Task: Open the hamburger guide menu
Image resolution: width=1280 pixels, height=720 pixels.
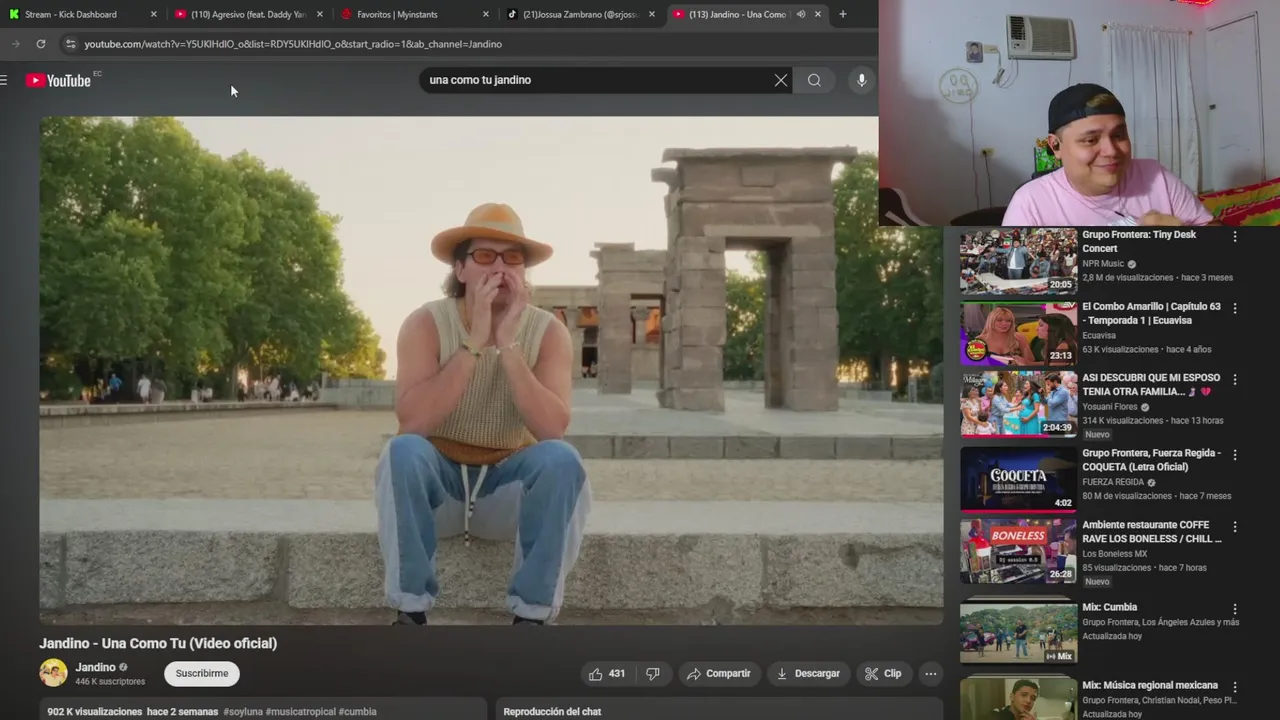Action: point(4,80)
